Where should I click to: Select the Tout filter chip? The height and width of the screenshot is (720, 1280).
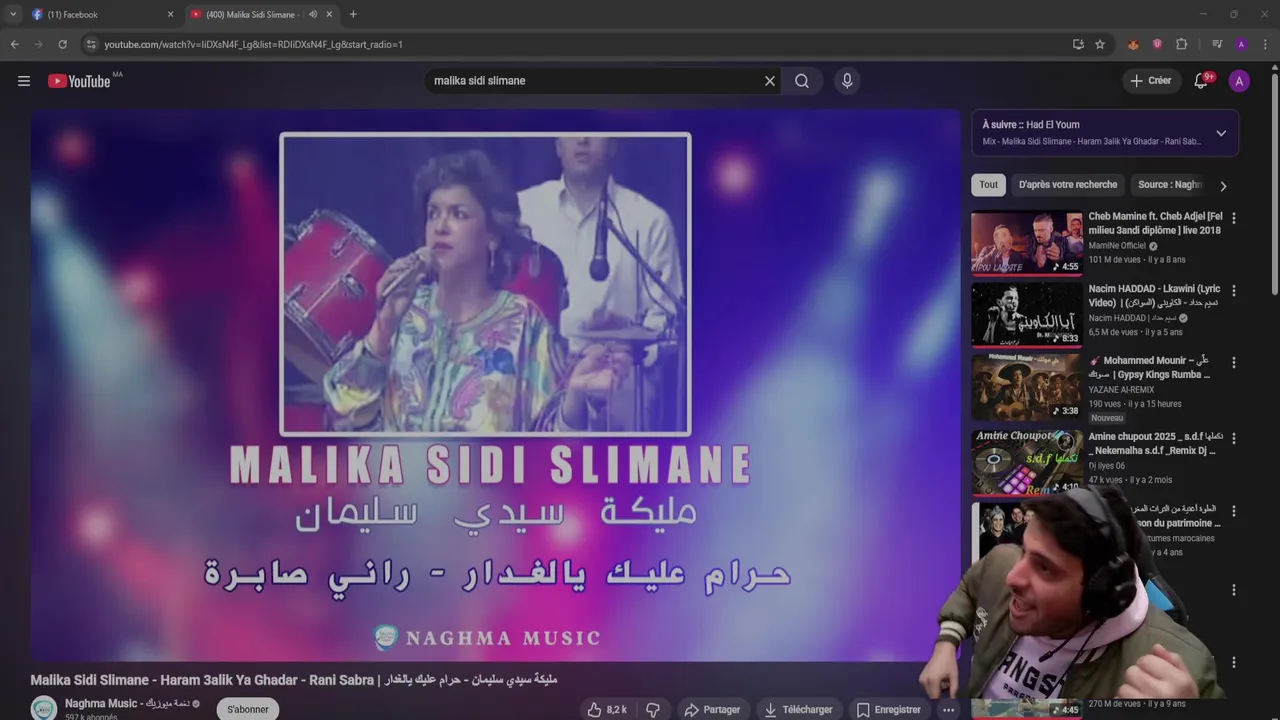(x=988, y=185)
